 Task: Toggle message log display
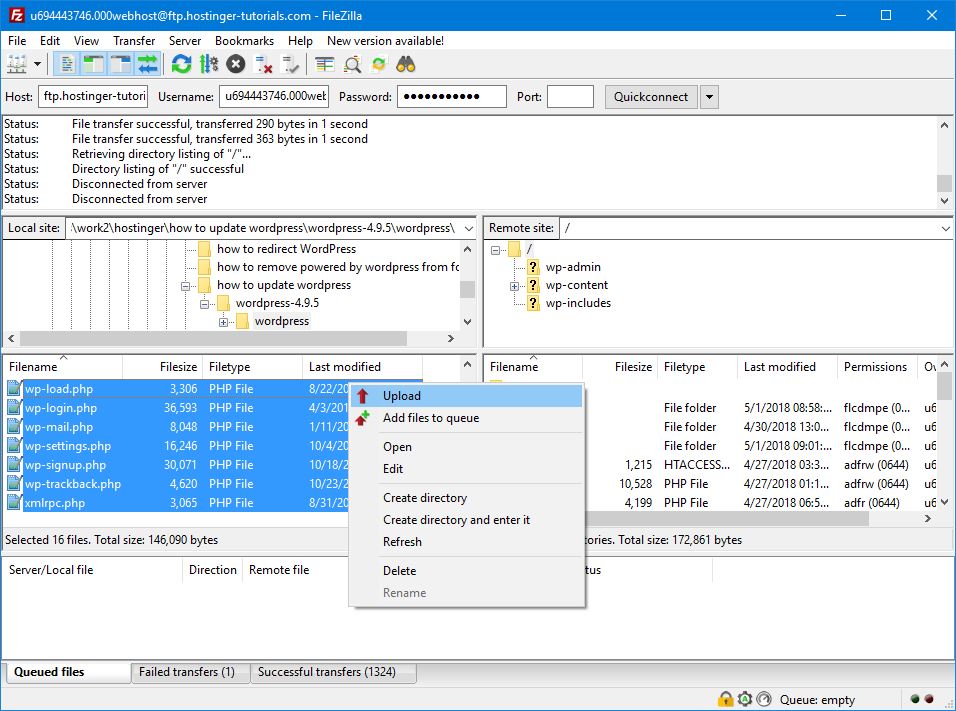click(67, 64)
